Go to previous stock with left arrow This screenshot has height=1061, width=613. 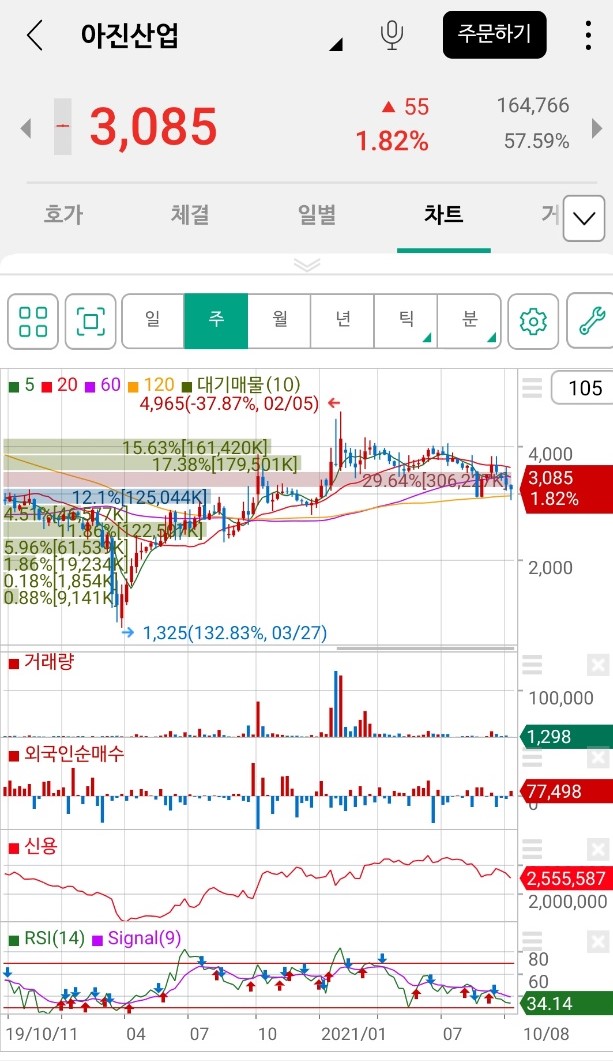pos(26,127)
